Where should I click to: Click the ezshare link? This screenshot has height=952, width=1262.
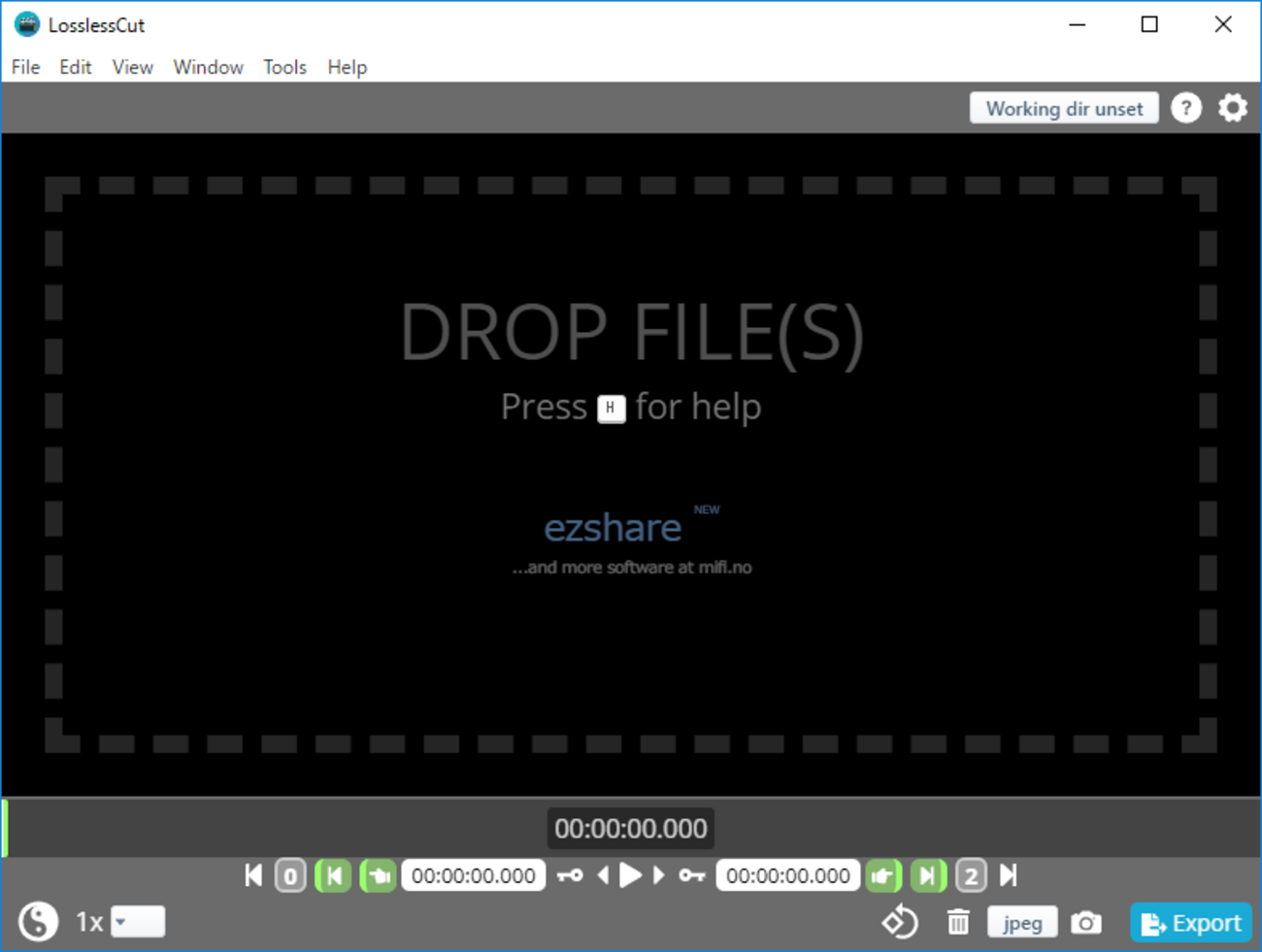point(613,527)
